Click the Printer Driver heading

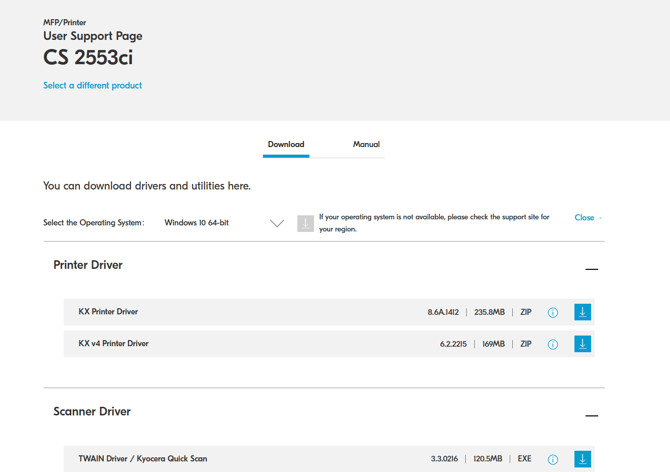click(x=88, y=265)
